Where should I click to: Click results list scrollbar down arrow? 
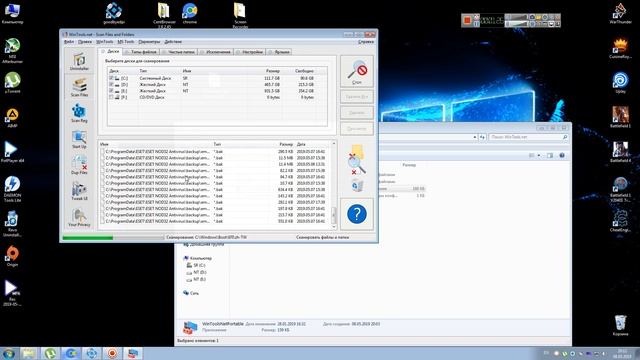pos(334,227)
